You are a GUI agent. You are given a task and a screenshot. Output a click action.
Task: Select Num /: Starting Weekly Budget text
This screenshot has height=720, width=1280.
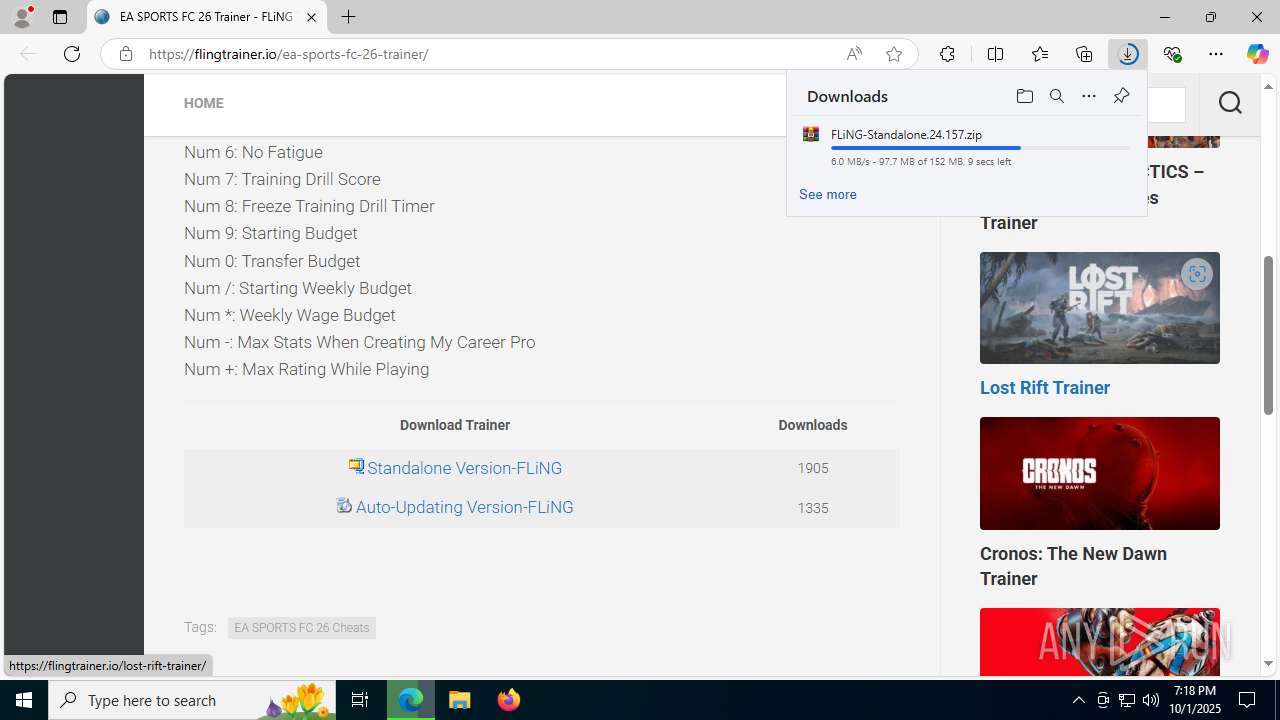point(298,288)
